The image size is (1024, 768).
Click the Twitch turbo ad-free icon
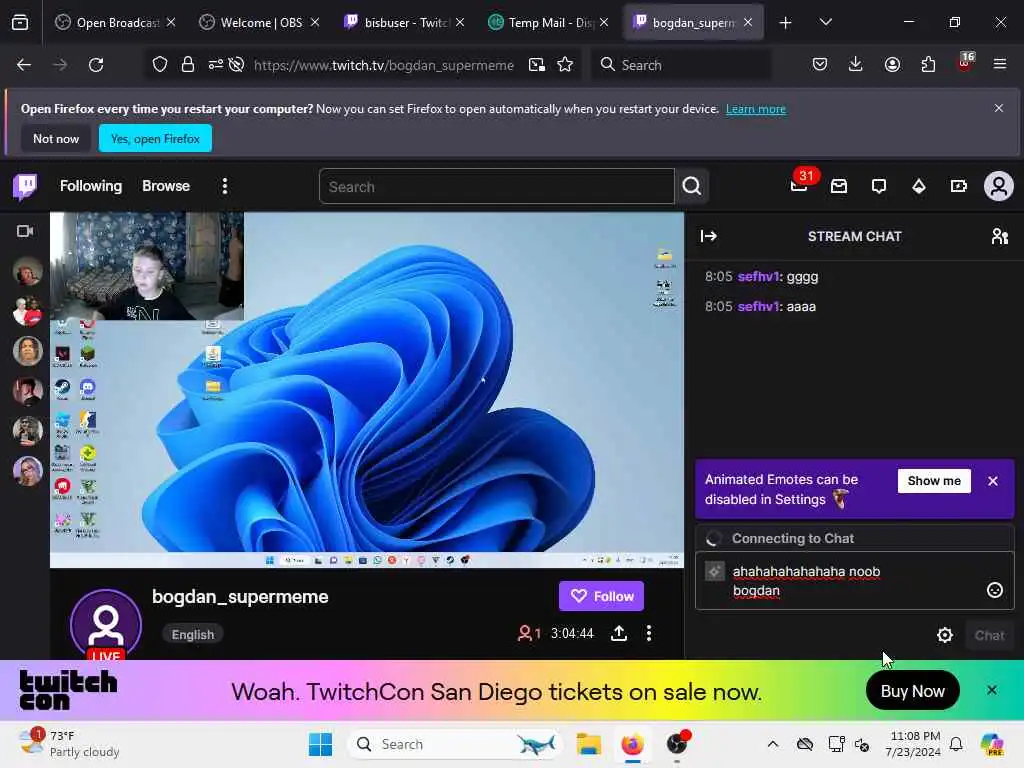pos(958,187)
